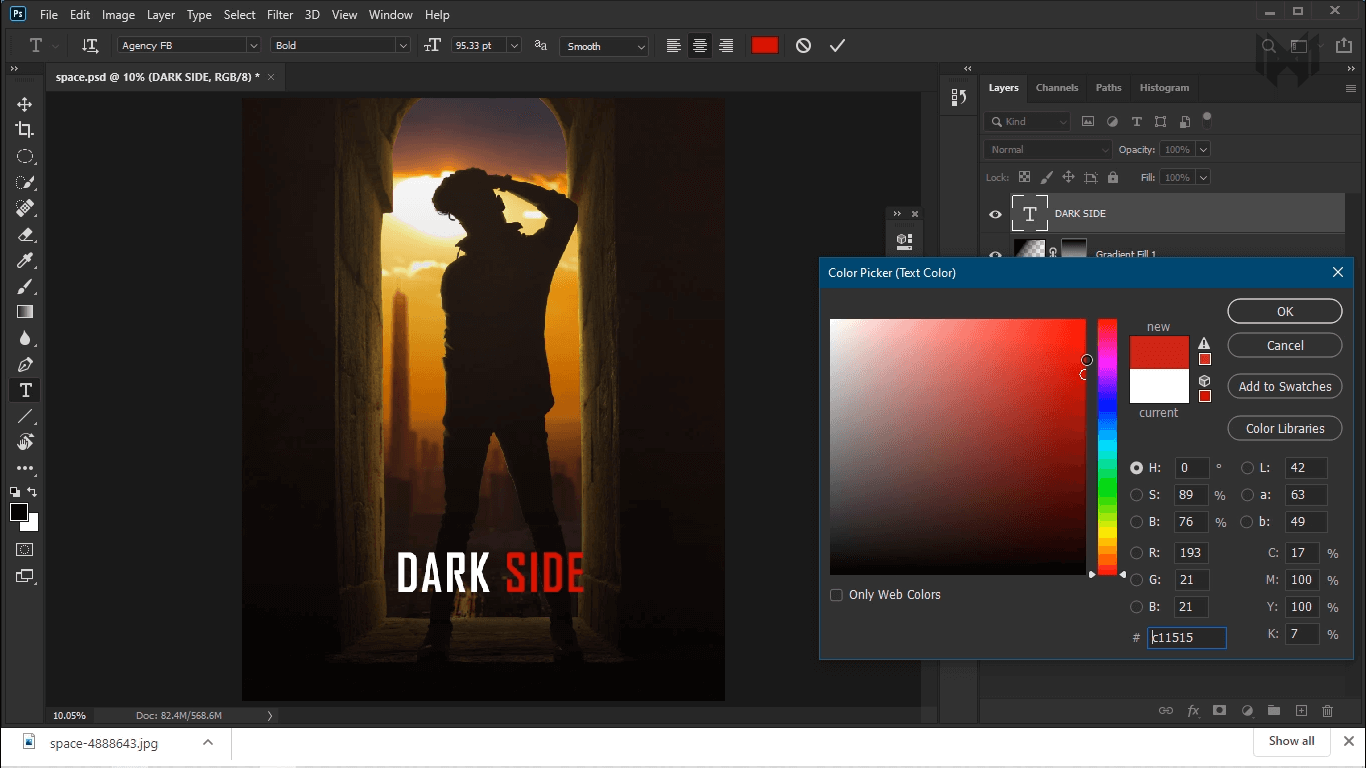Viewport: 1366px width, 768px height.
Task: Lock all on layer padlock icon
Action: click(x=1113, y=177)
